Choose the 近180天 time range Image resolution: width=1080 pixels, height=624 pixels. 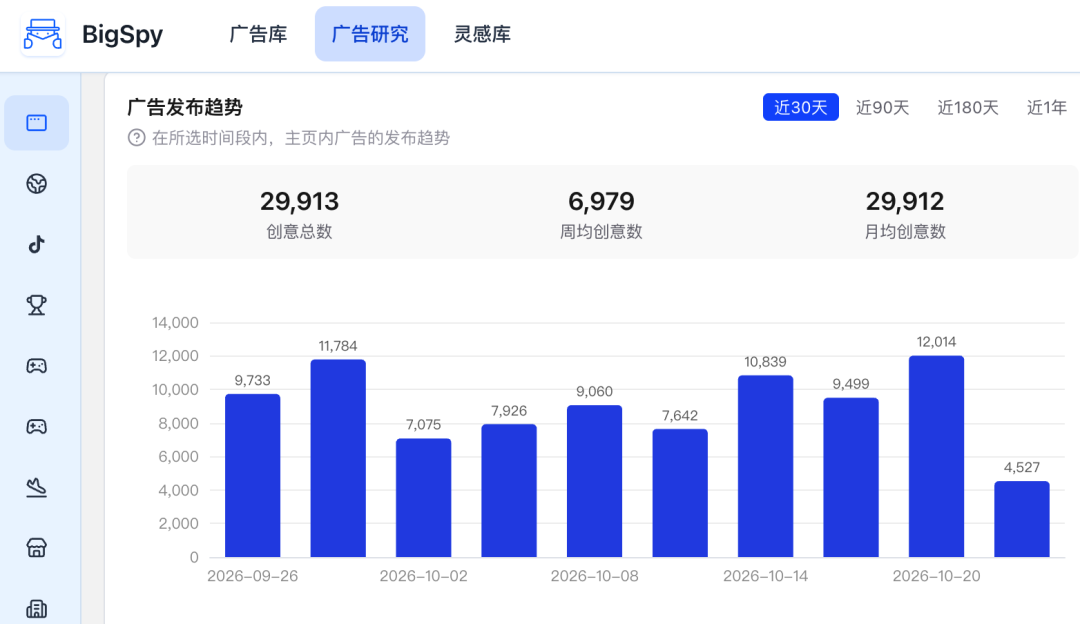pyautogui.click(x=968, y=107)
